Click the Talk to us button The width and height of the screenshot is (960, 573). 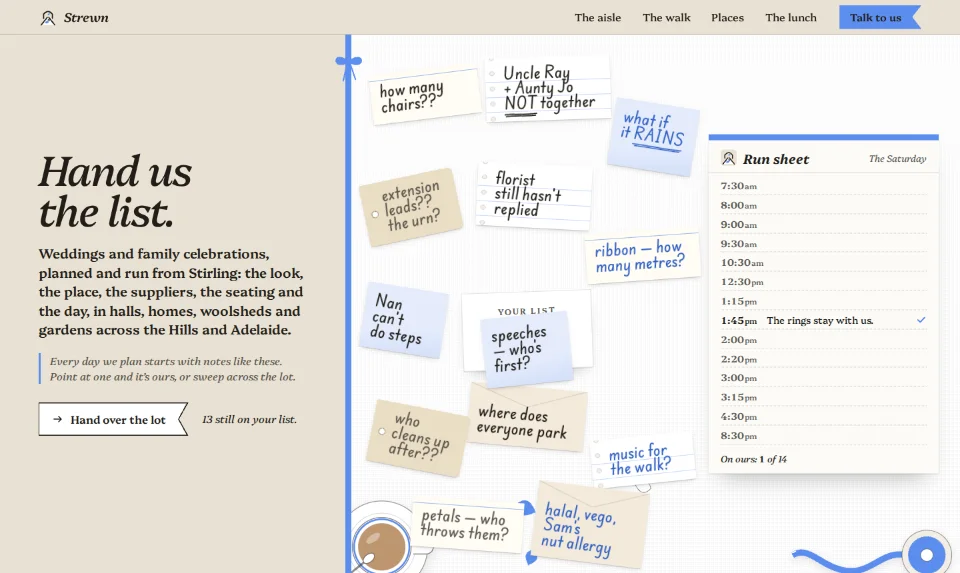coord(879,17)
